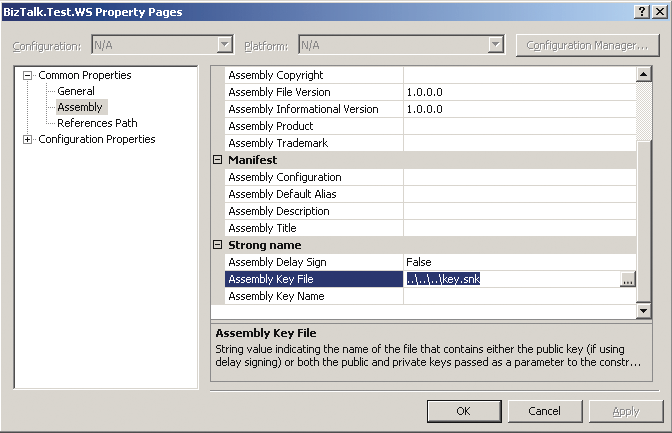Select Assembly Title property
The height and width of the screenshot is (433, 672).
pos(314,228)
